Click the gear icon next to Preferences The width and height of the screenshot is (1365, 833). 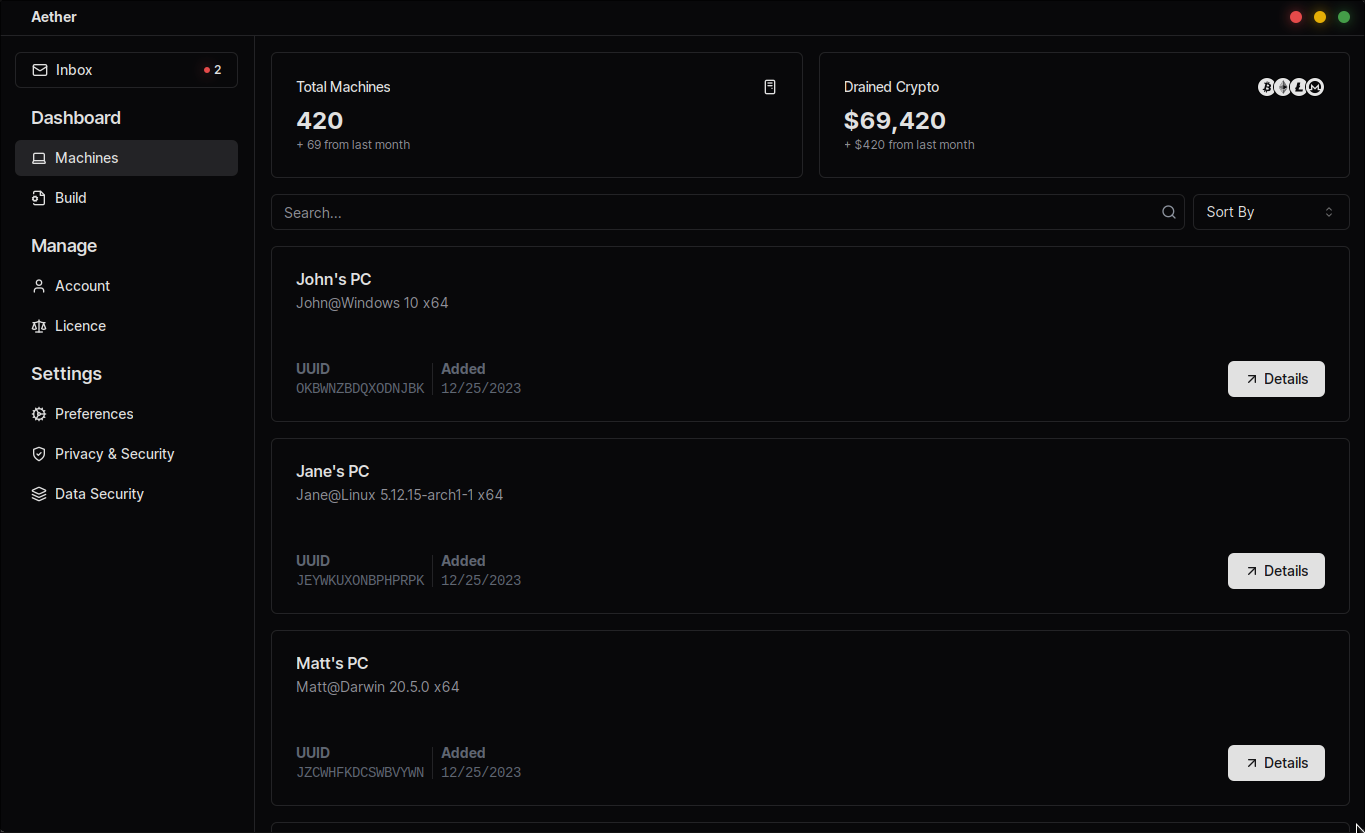[x=38, y=413]
